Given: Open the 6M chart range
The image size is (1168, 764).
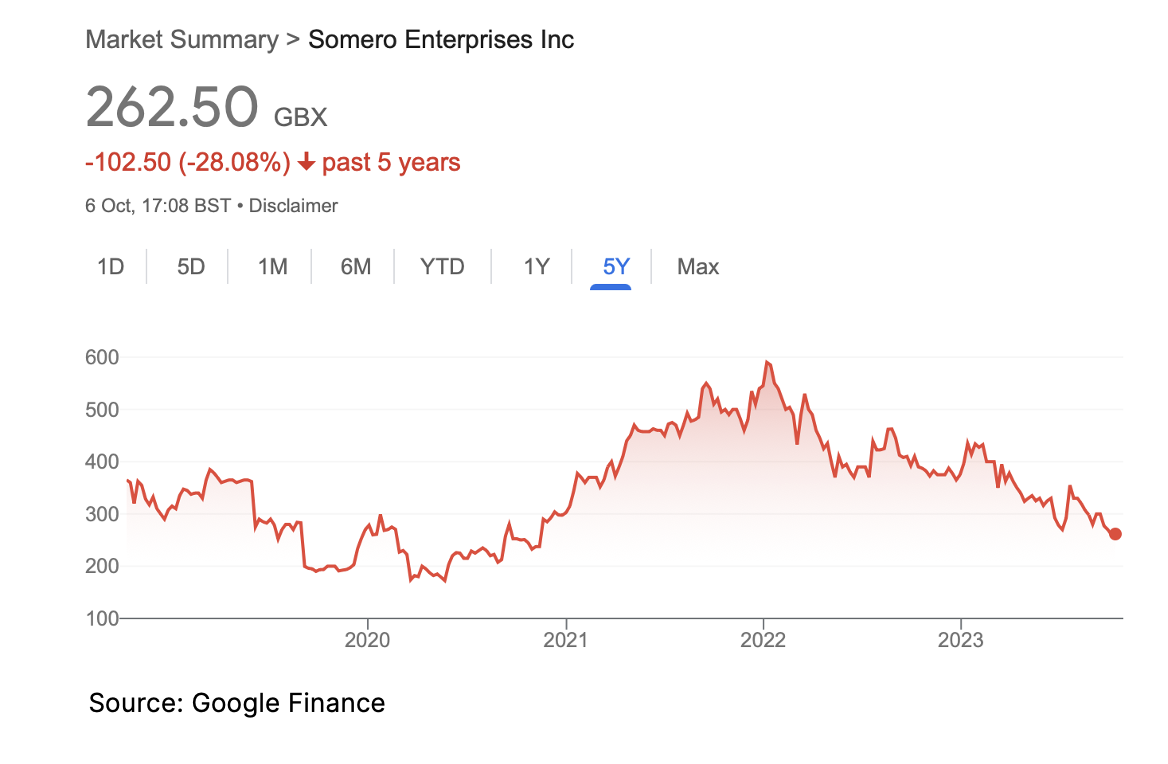Looking at the screenshot, I should tap(355, 267).
